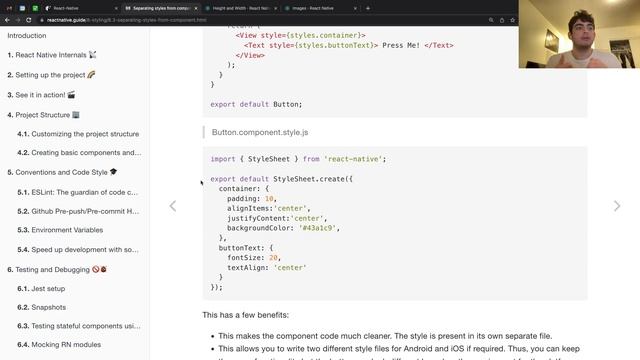
Task: Open the pinned blue calendar tab
Action: coord(22,8)
